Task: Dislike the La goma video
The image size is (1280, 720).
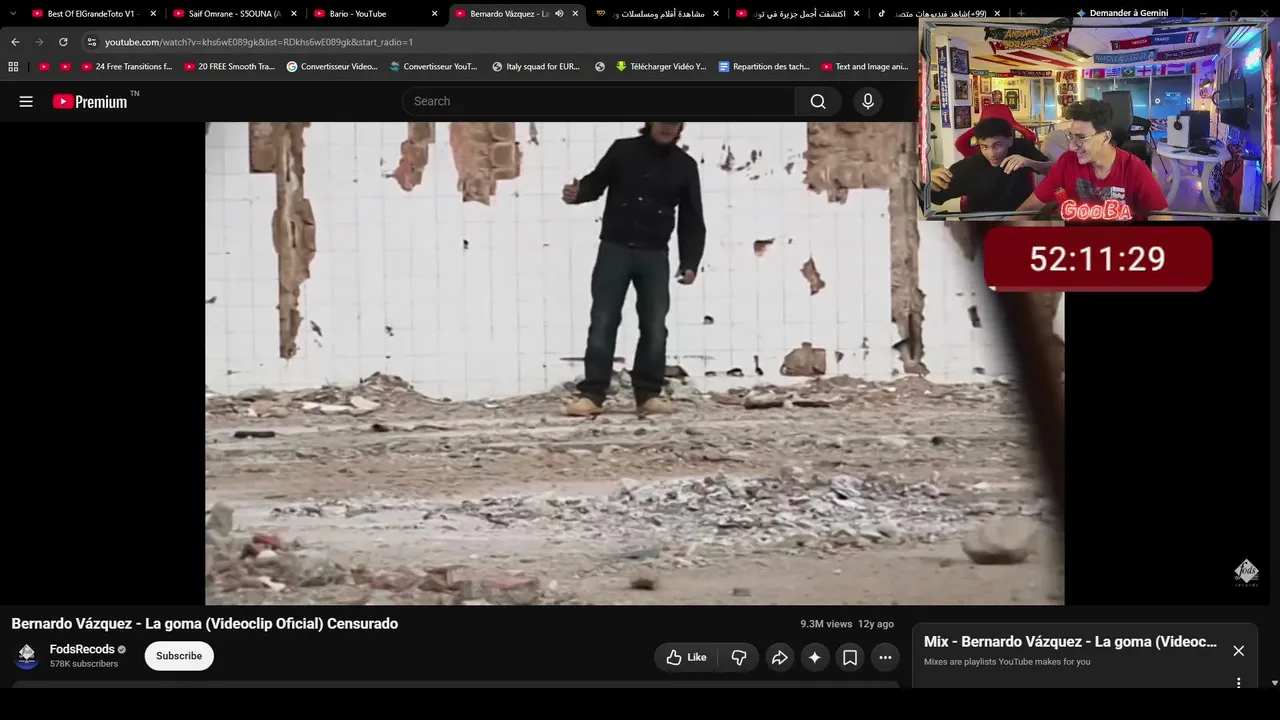Action: point(739,657)
